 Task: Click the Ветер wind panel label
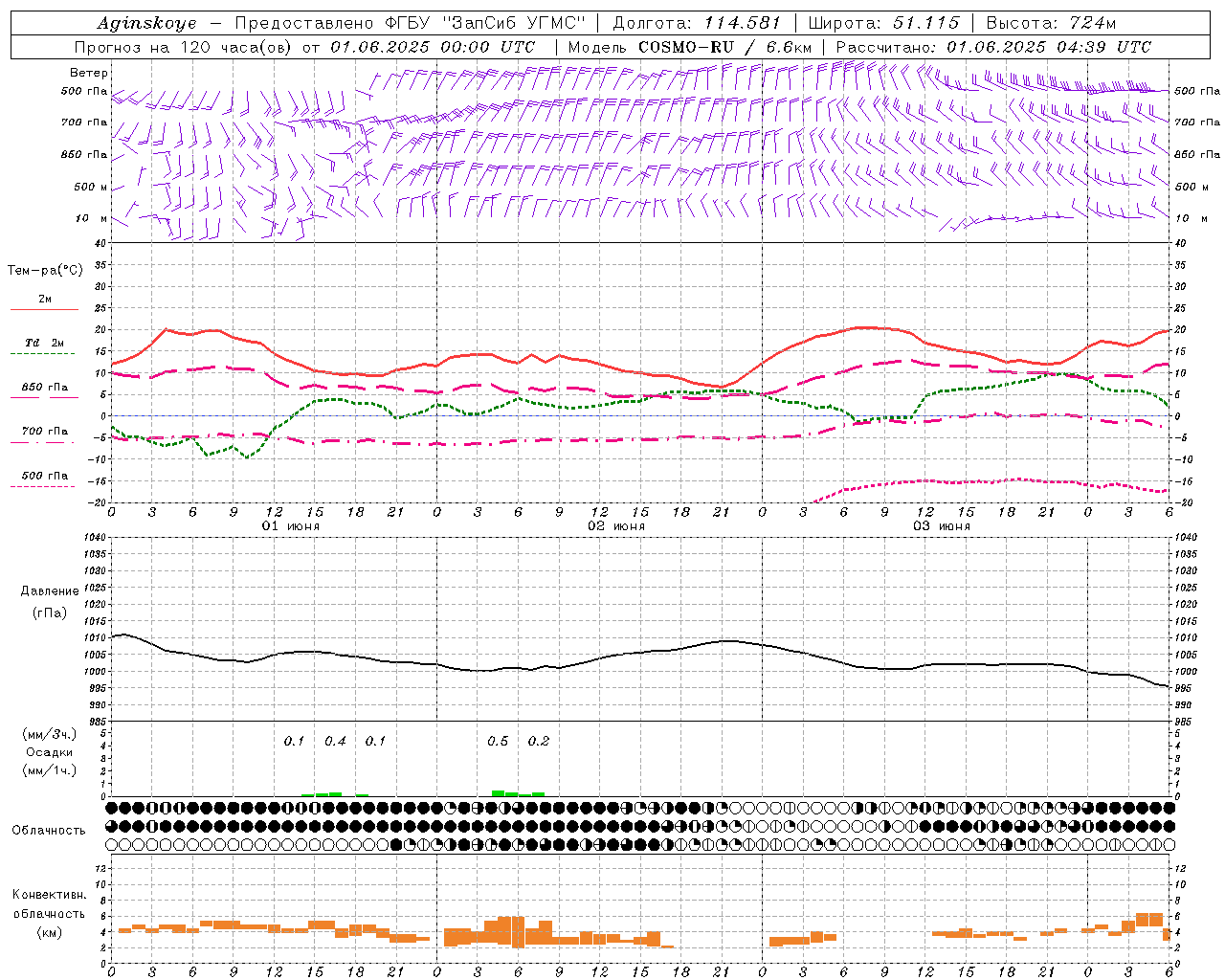click(89, 73)
